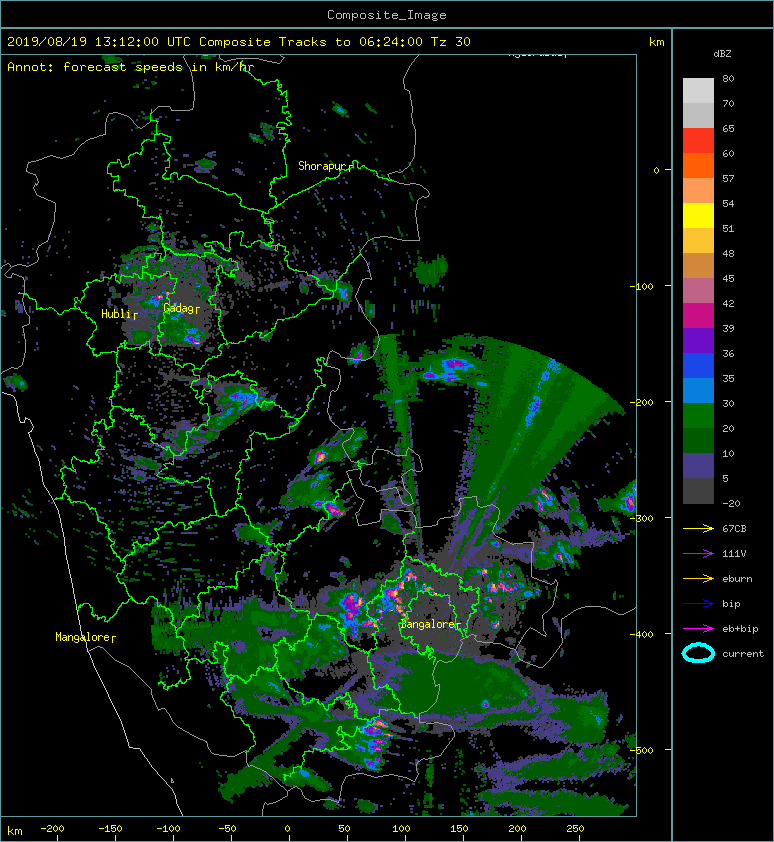Click the -300 y-axis tick label
Screen dimensions: 774x842
point(641,518)
